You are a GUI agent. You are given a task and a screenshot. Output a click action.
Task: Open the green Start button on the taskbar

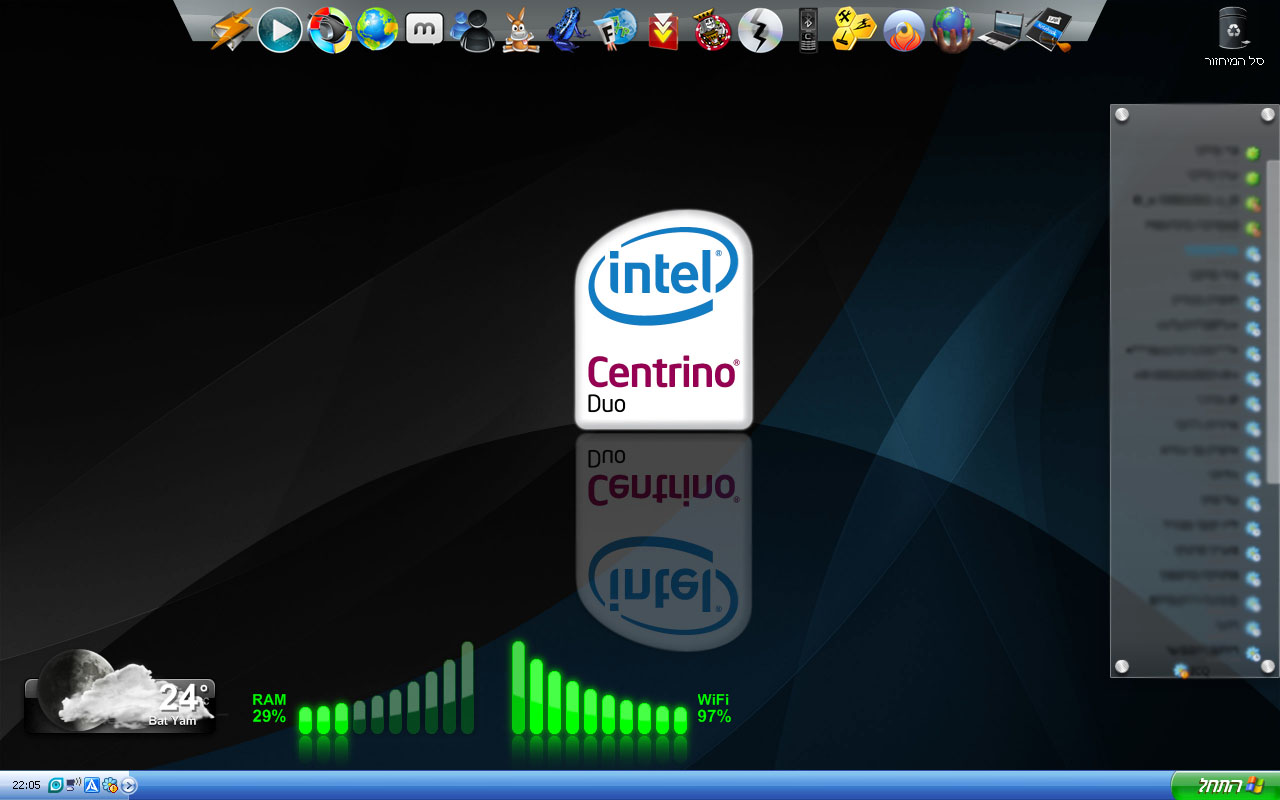(1224, 785)
